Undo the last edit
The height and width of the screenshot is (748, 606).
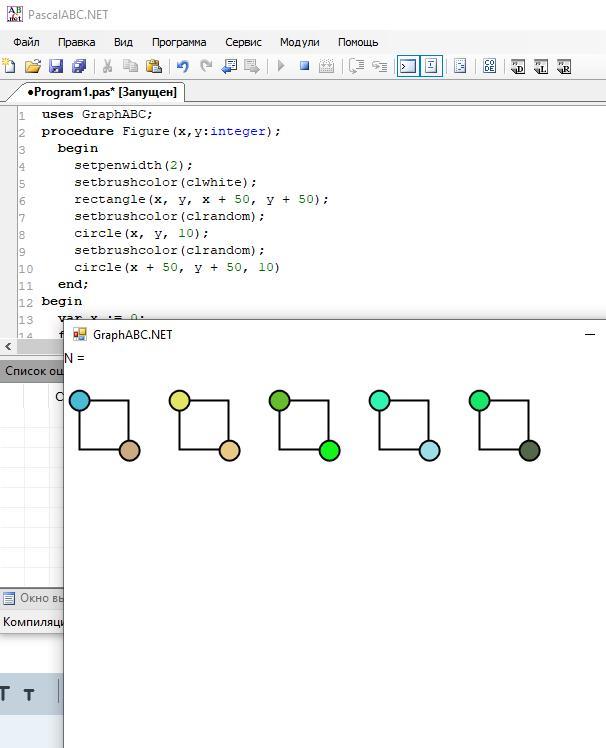(182, 66)
